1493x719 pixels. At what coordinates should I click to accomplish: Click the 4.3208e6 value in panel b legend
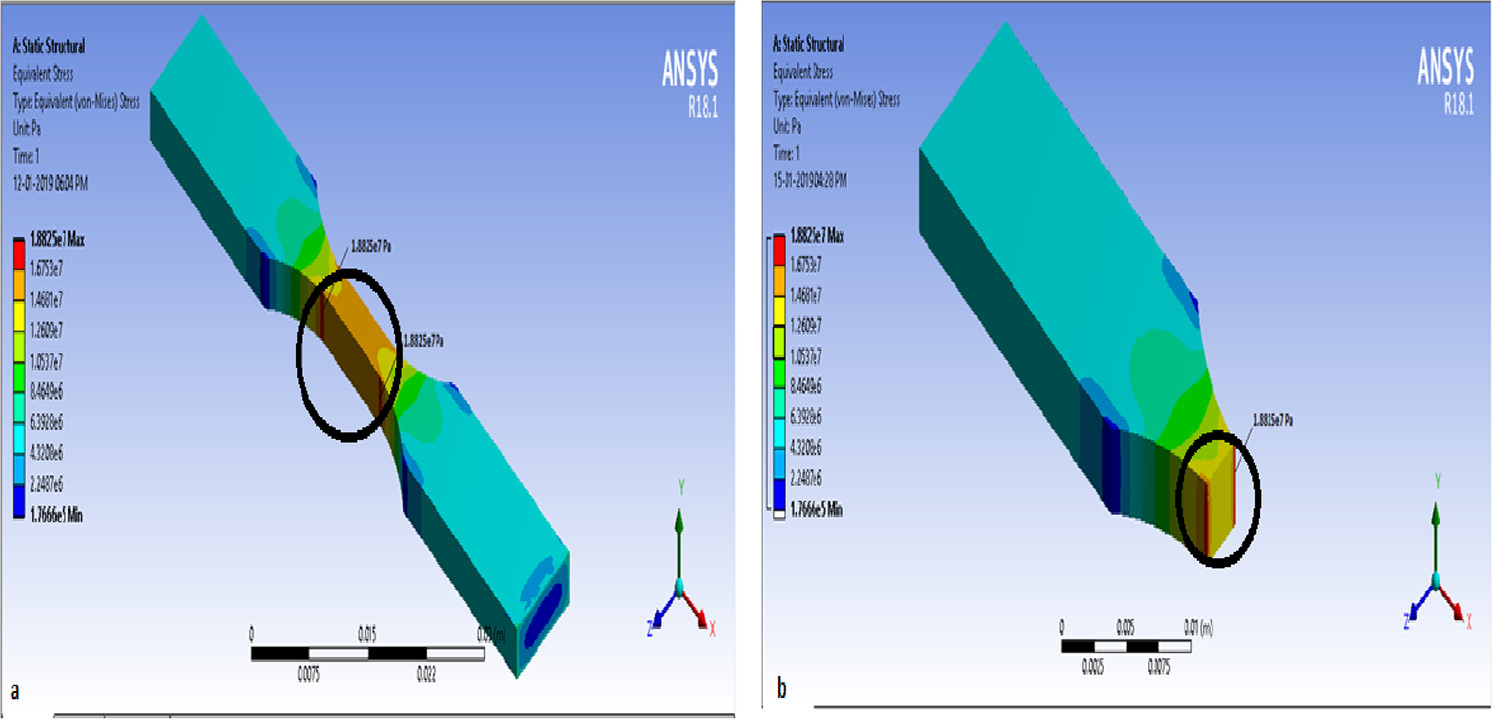(808, 446)
